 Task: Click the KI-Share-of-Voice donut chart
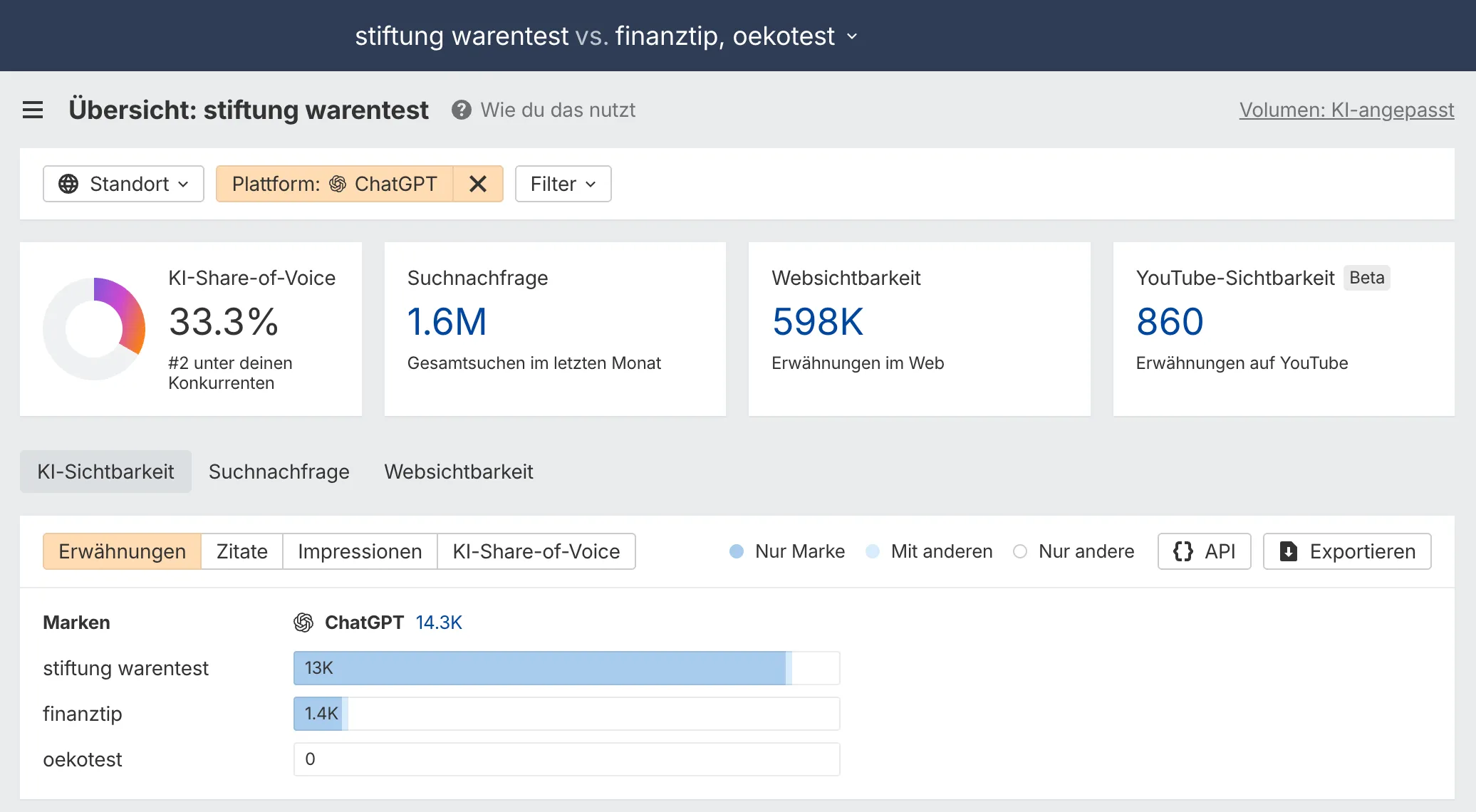(x=94, y=328)
